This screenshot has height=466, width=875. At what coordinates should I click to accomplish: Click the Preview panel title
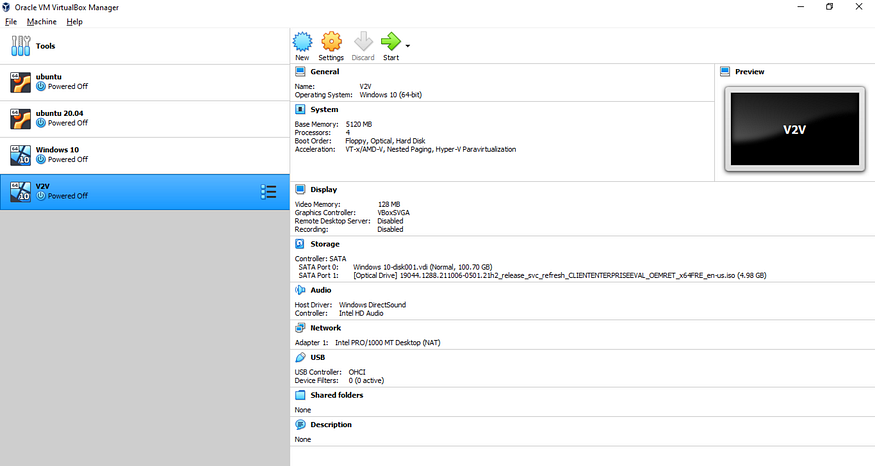click(749, 71)
